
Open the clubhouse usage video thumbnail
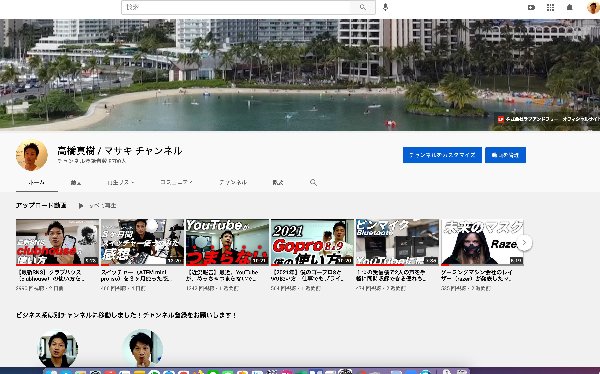[x=57, y=242]
